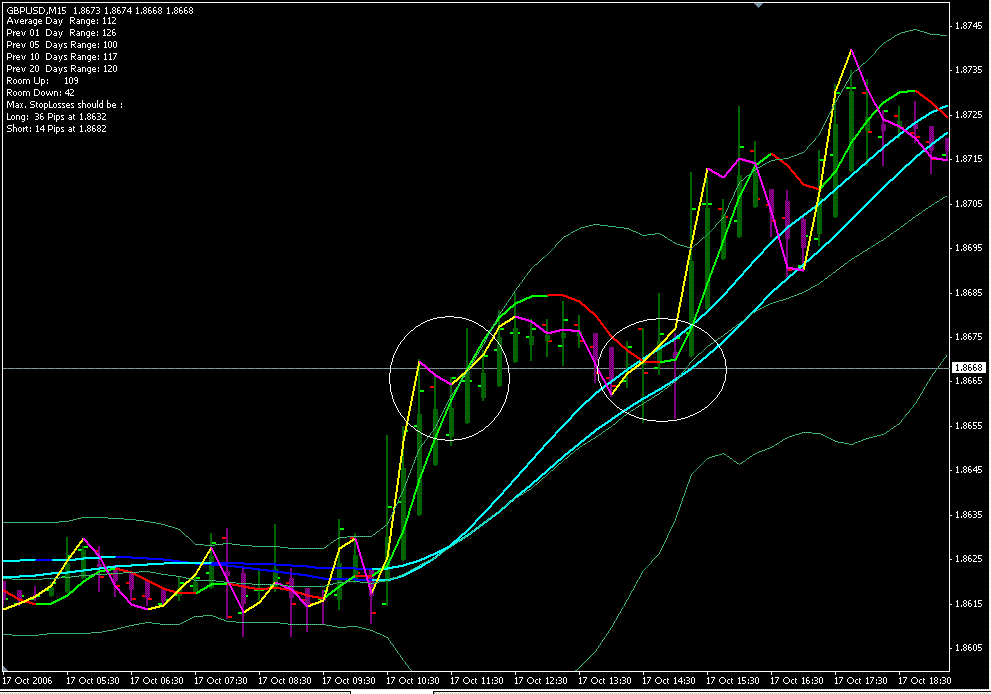Image resolution: width=991 pixels, height=694 pixels.
Task: Click the 1.8745 price axis label
Action: tap(968, 26)
